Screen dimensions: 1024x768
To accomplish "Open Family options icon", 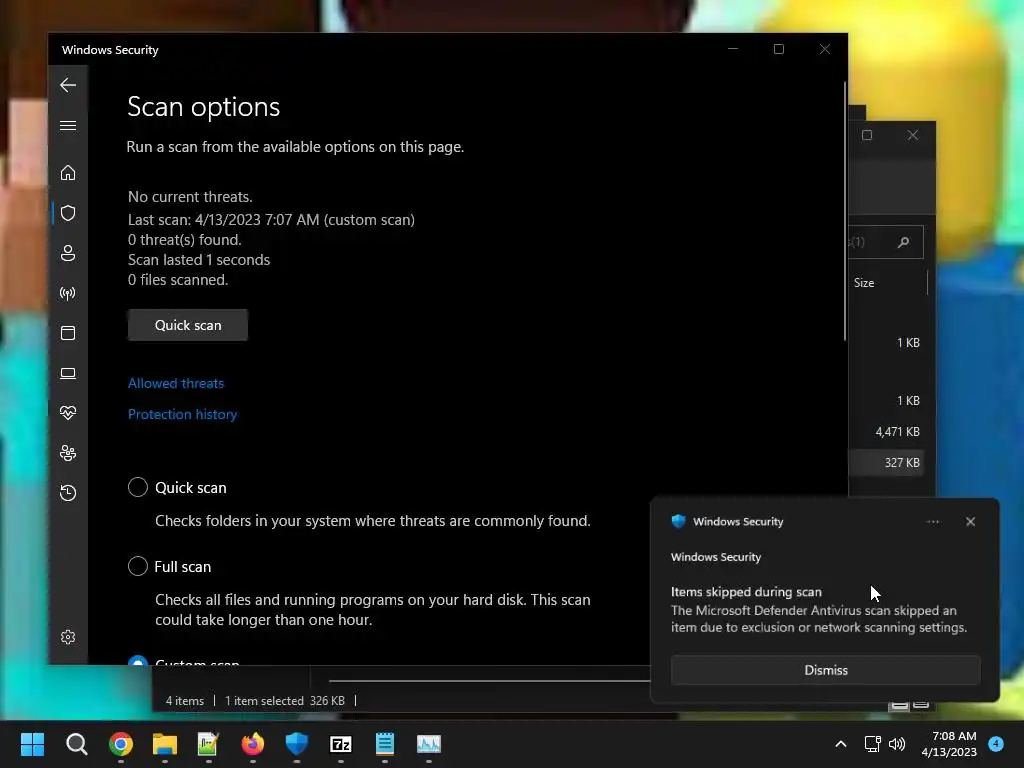I will click(68, 453).
